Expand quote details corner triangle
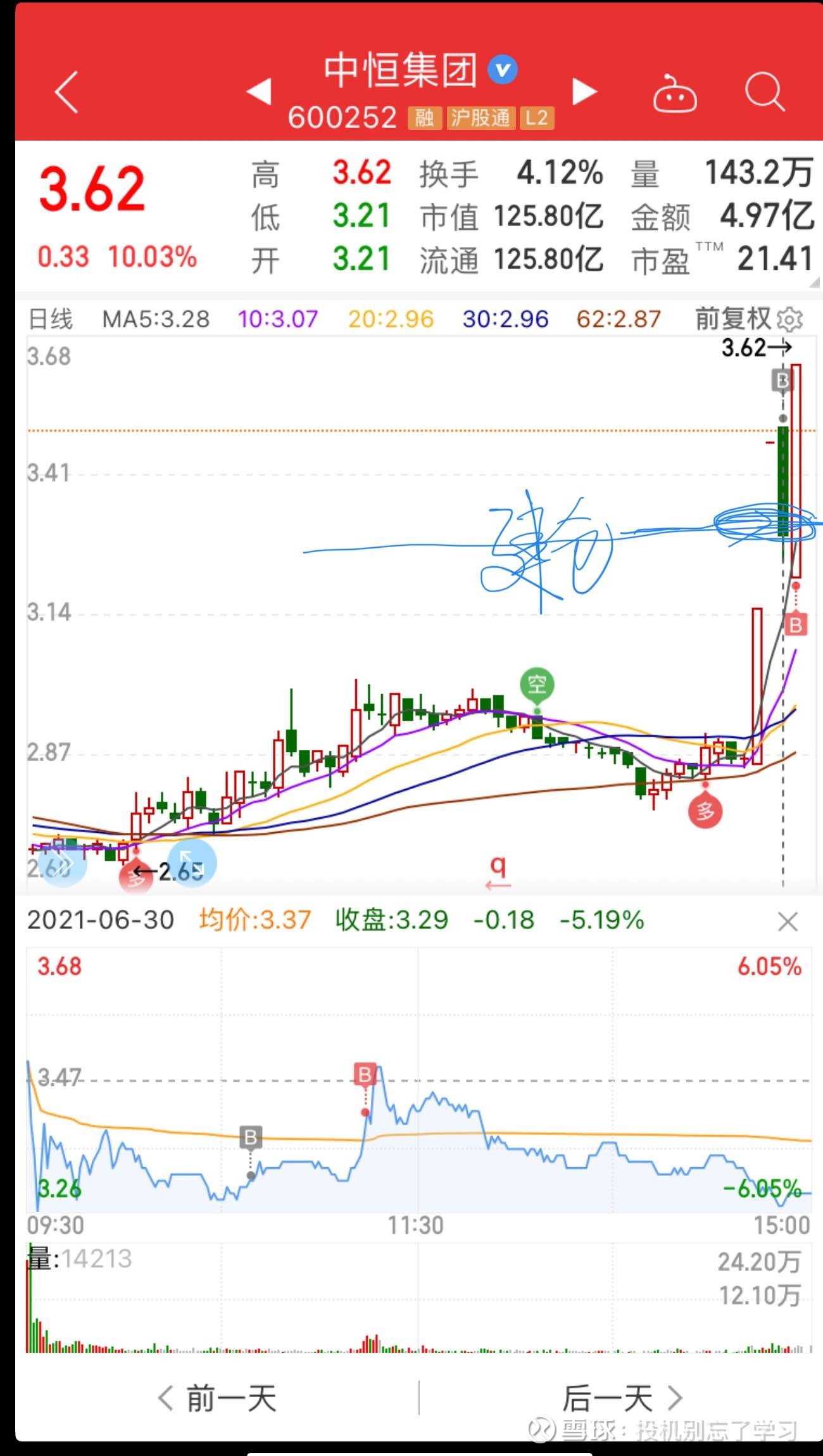The image size is (823, 1456). tap(814, 282)
